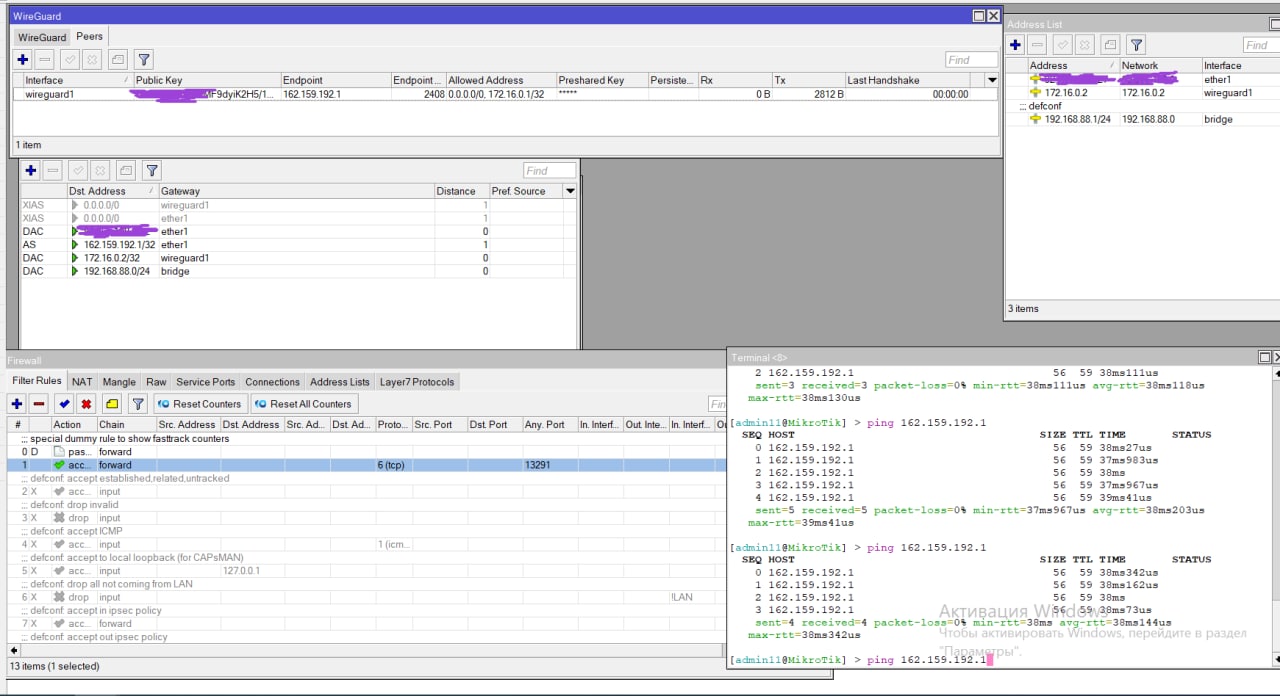Add a new WireGuard peer with plus icon
Screen dimensions: 1280x696
(x=22, y=60)
